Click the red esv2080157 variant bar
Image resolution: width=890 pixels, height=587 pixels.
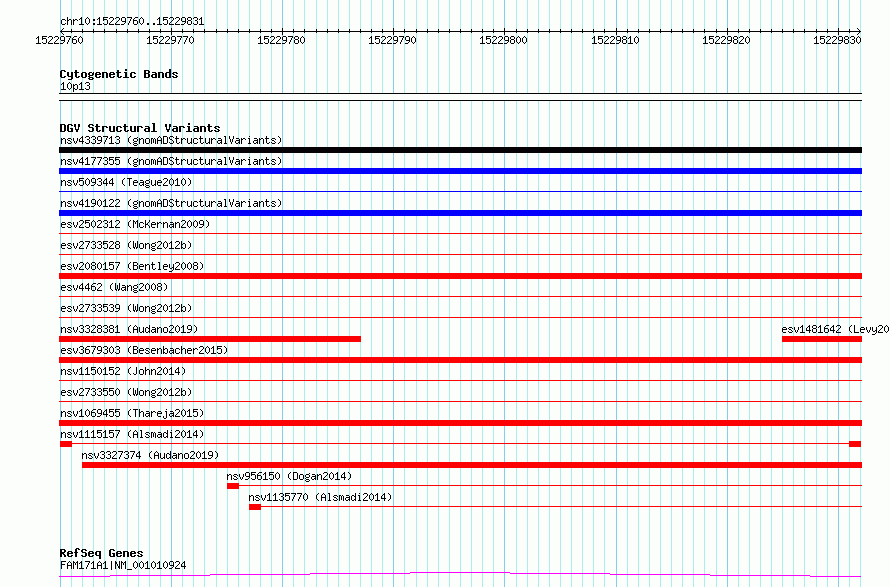(x=460, y=276)
